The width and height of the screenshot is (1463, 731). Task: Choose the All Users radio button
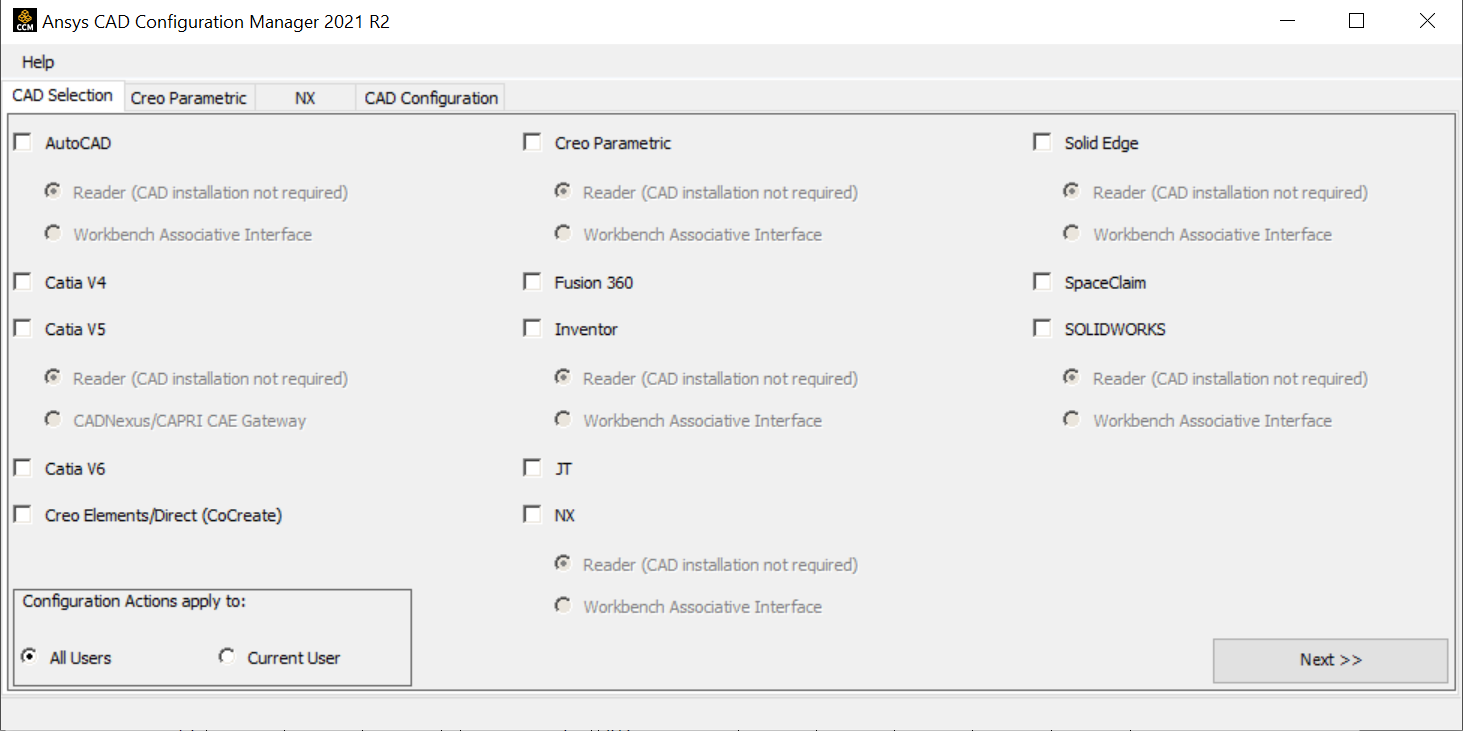pyautogui.click(x=30, y=657)
